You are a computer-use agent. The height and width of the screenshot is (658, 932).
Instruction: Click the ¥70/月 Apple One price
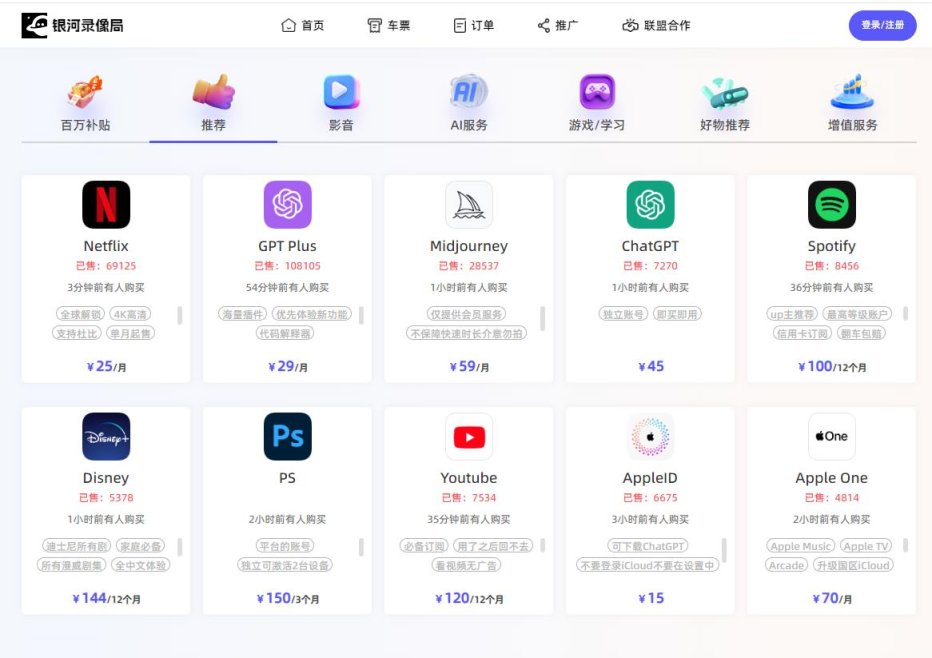(x=832, y=598)
